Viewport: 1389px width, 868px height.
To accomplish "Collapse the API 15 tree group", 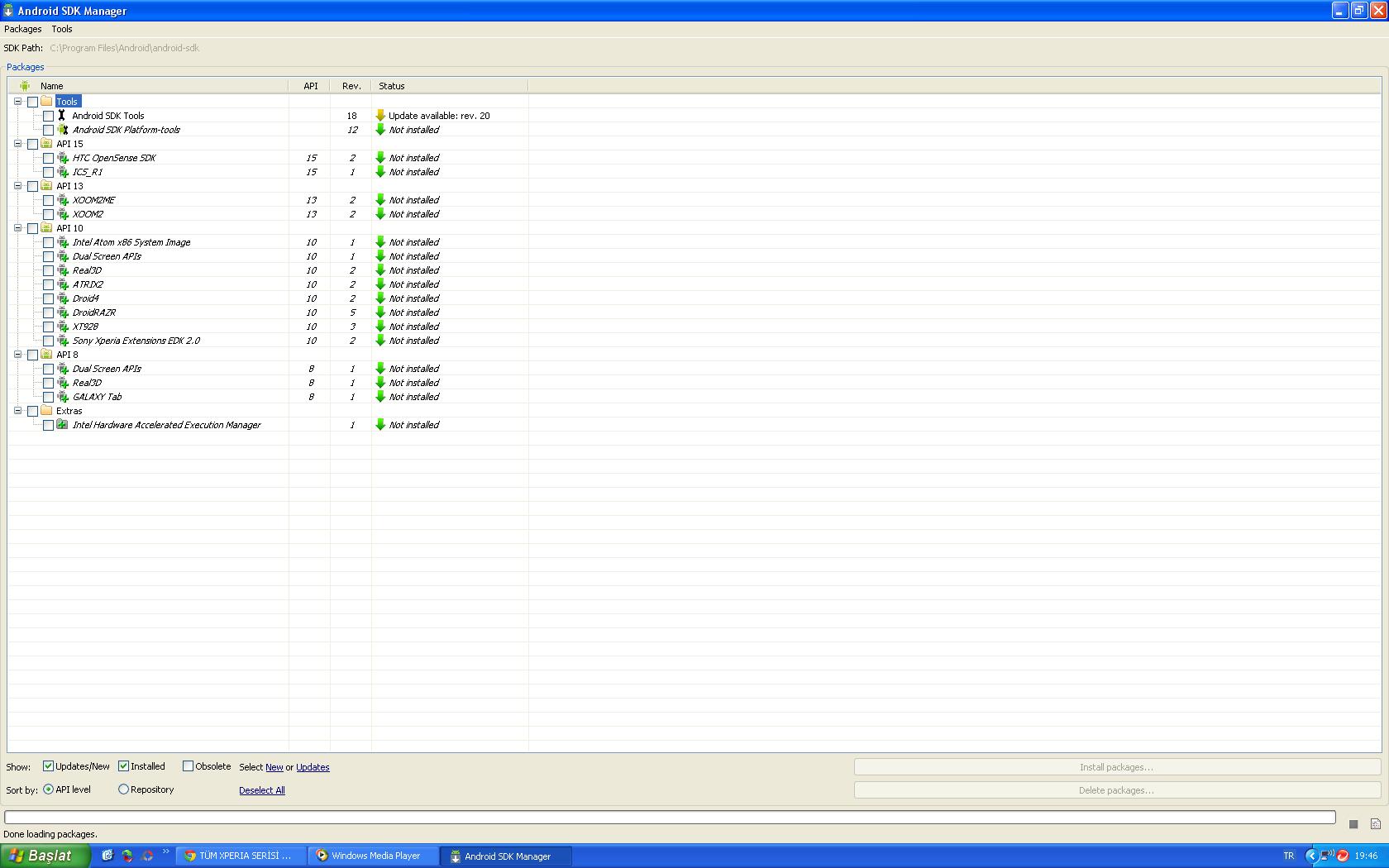I will click(17, 143).
